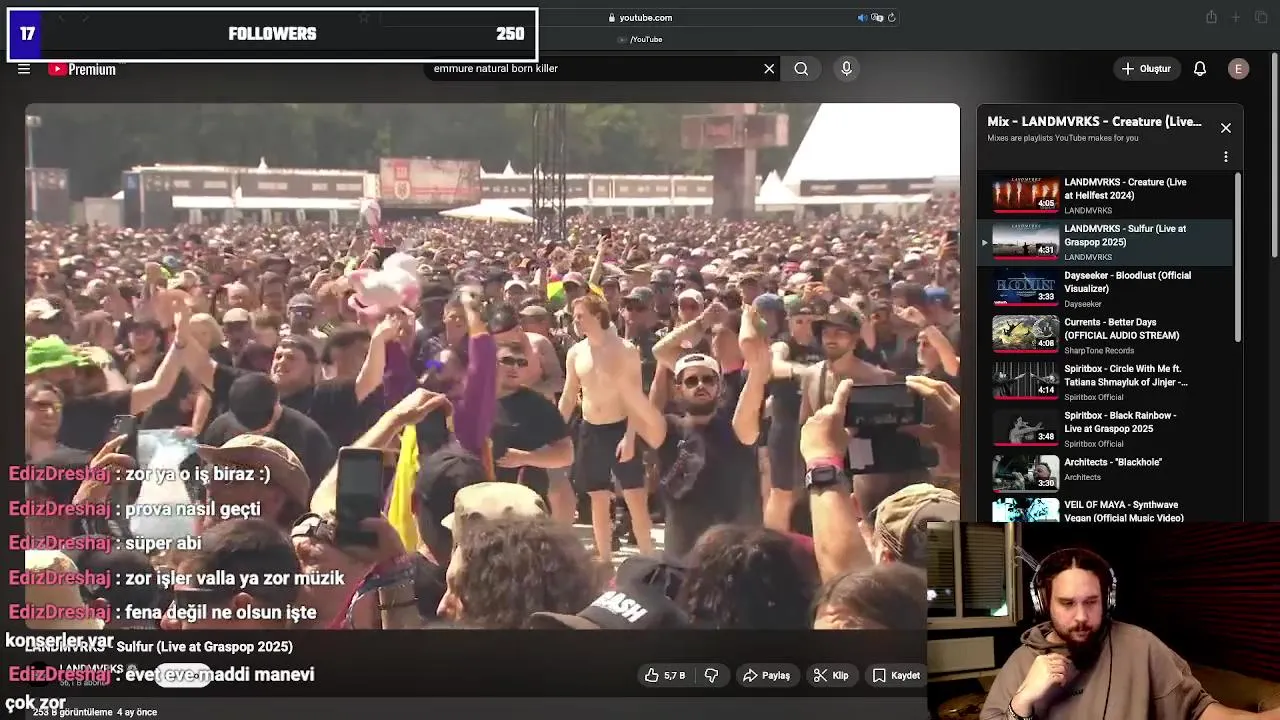Play LANDMVRKS Sulfur Graspop thumbnail in playlist

coord(1025,241)
